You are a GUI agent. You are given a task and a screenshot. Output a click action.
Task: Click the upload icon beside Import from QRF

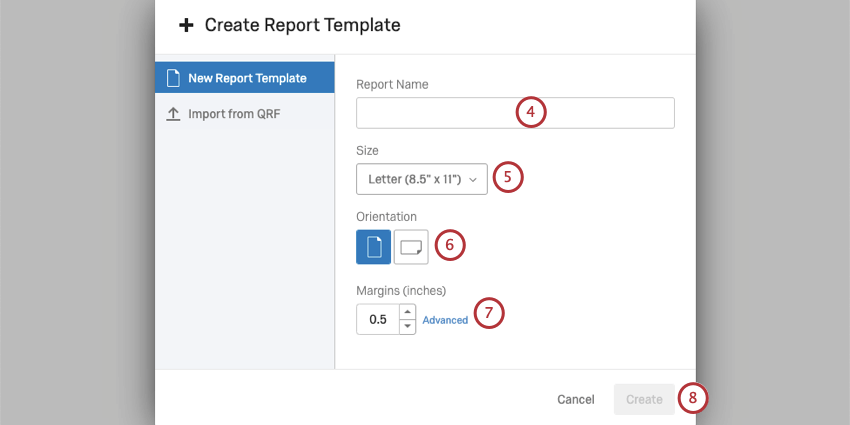tap(173, 114)
